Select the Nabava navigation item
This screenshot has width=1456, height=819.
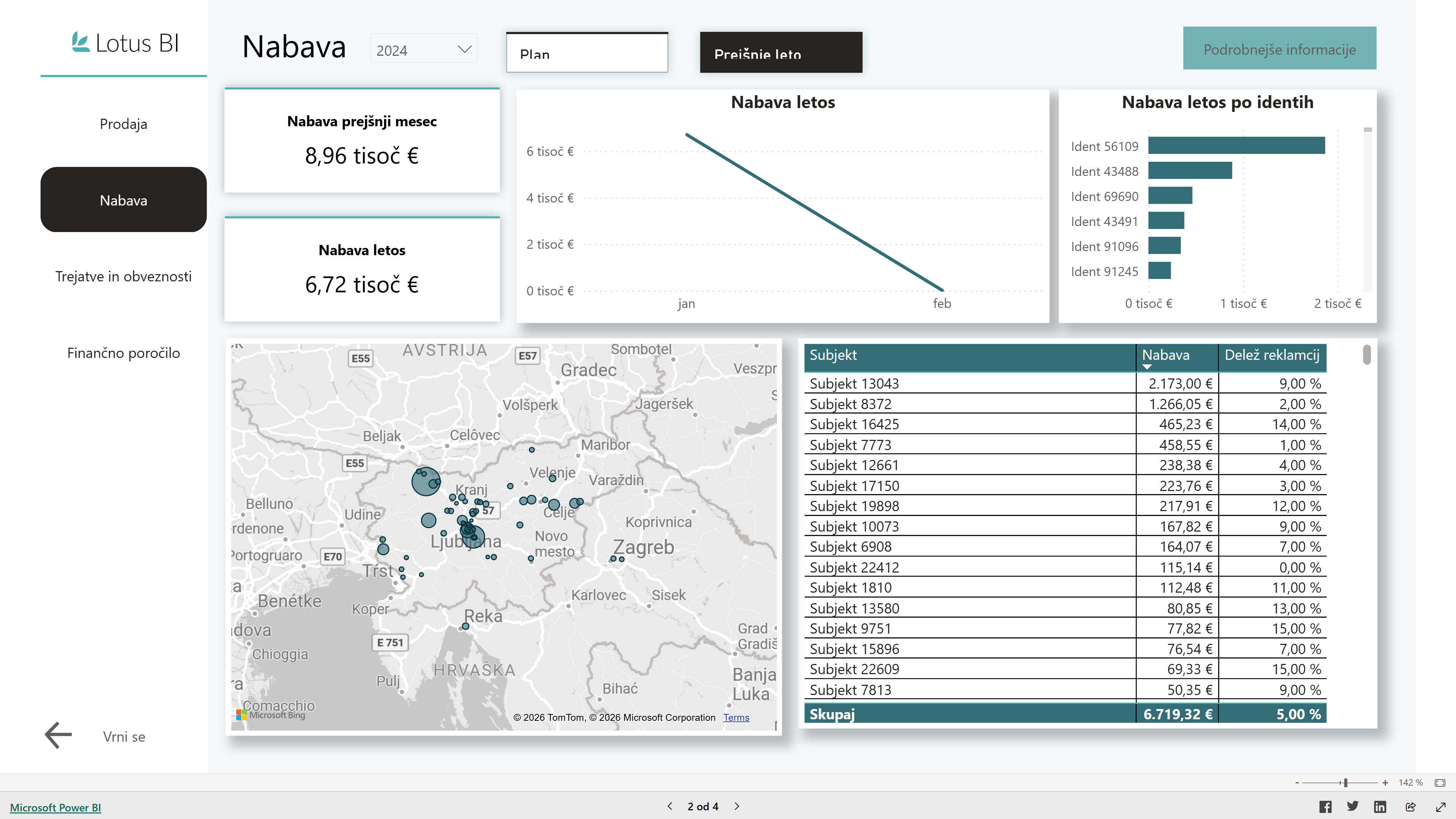pos(123,199)
